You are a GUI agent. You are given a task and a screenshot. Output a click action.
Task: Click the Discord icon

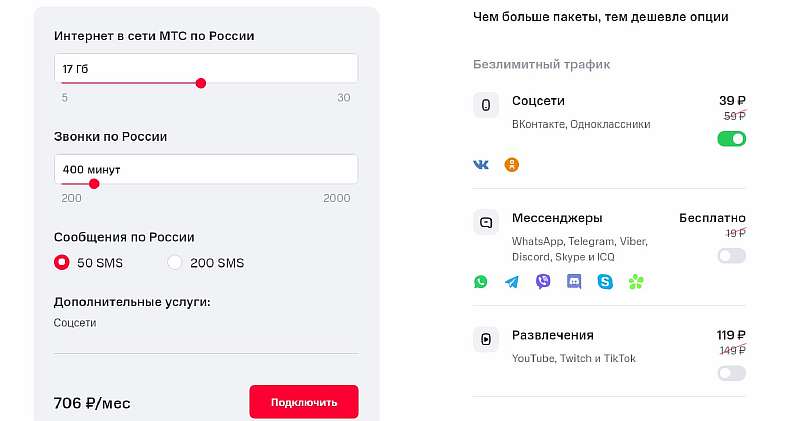click(x=574, y=282)
